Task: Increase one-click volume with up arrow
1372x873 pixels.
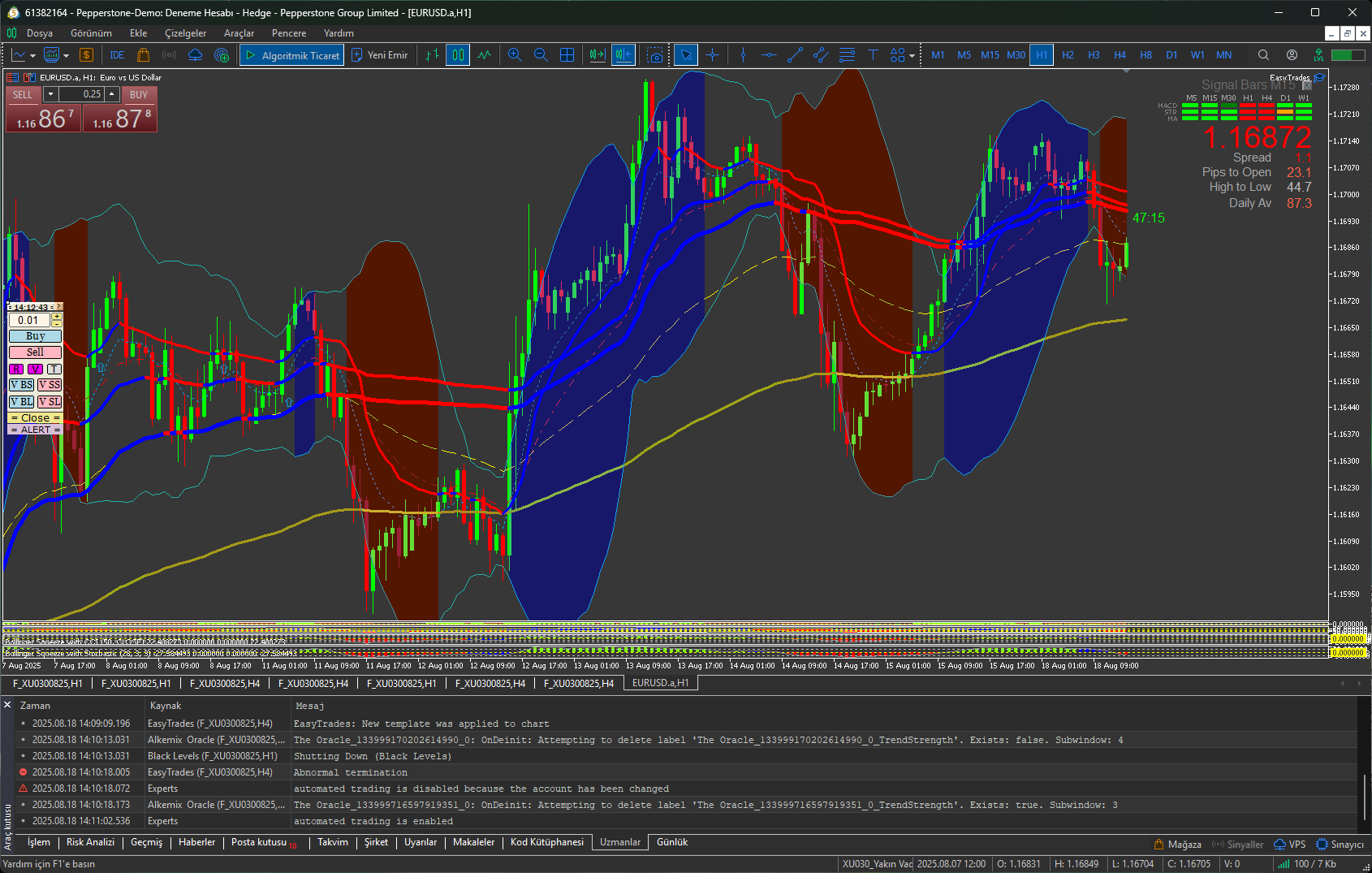Action: point(112,94)
